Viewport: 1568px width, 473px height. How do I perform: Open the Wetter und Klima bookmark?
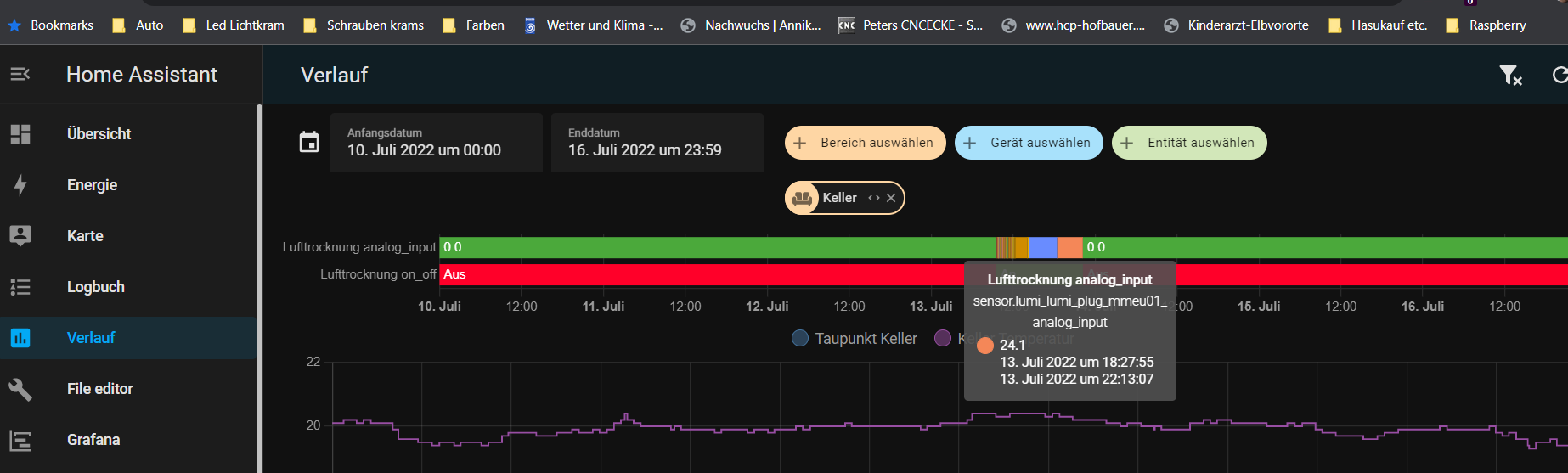point(593,25)
